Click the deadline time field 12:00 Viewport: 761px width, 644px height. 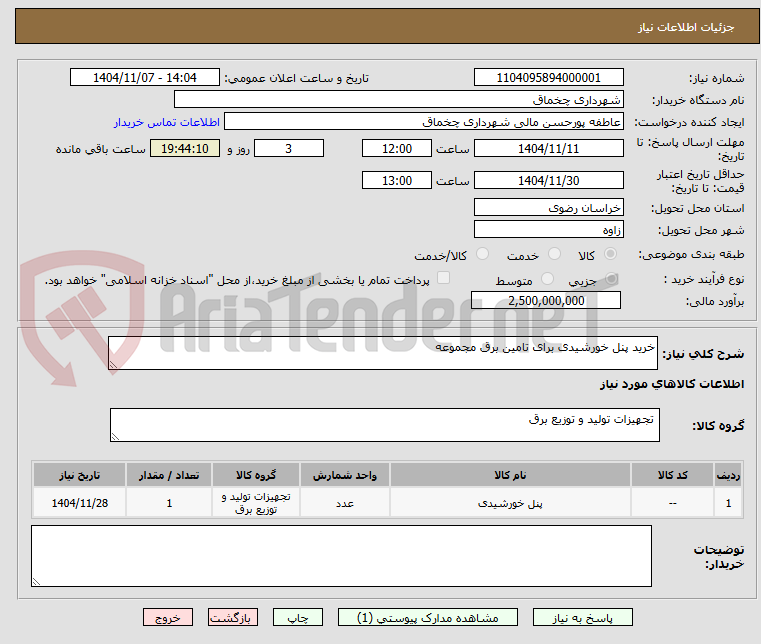click(397, 148)
